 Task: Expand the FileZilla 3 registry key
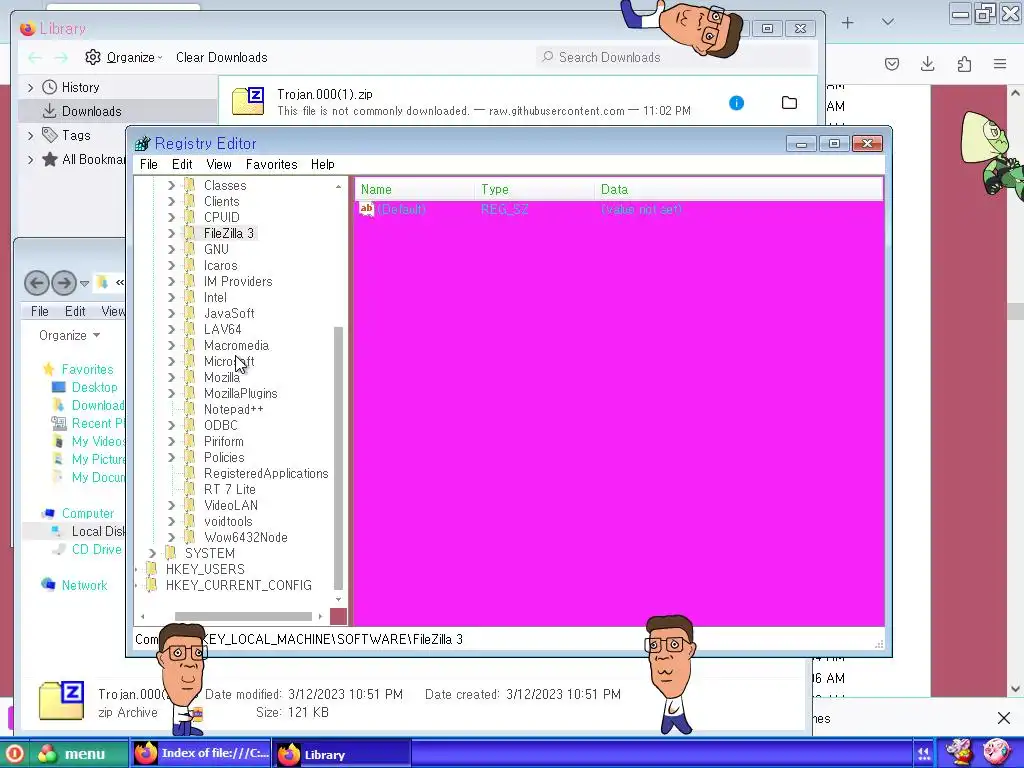pos(171,233)
